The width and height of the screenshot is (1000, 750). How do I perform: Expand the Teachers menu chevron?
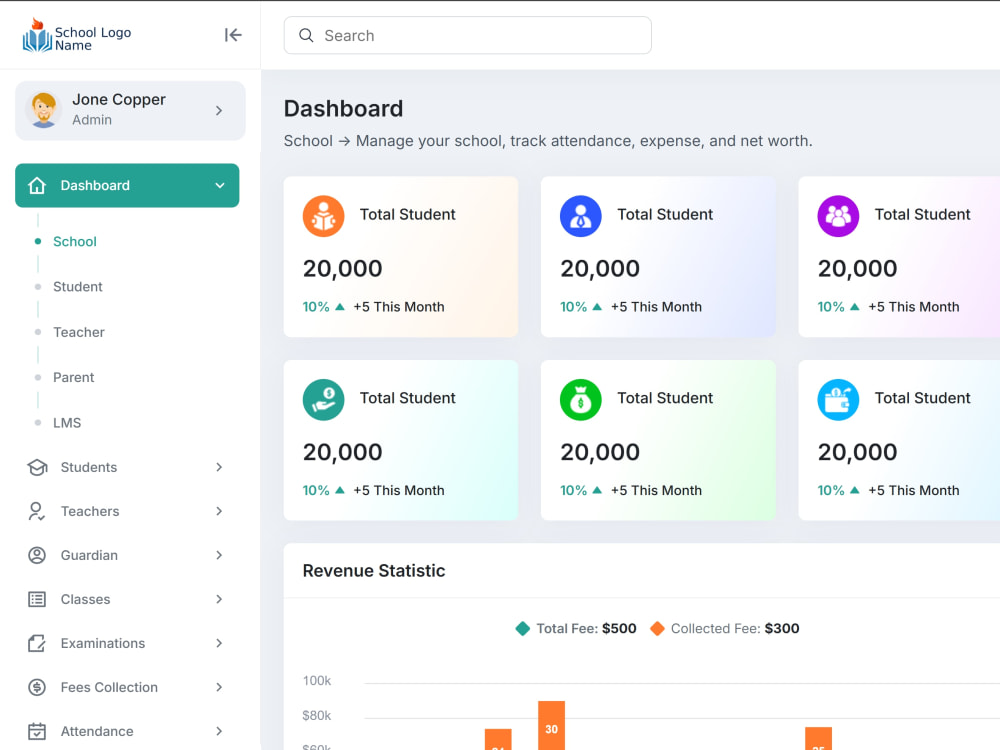coord(219,511)
